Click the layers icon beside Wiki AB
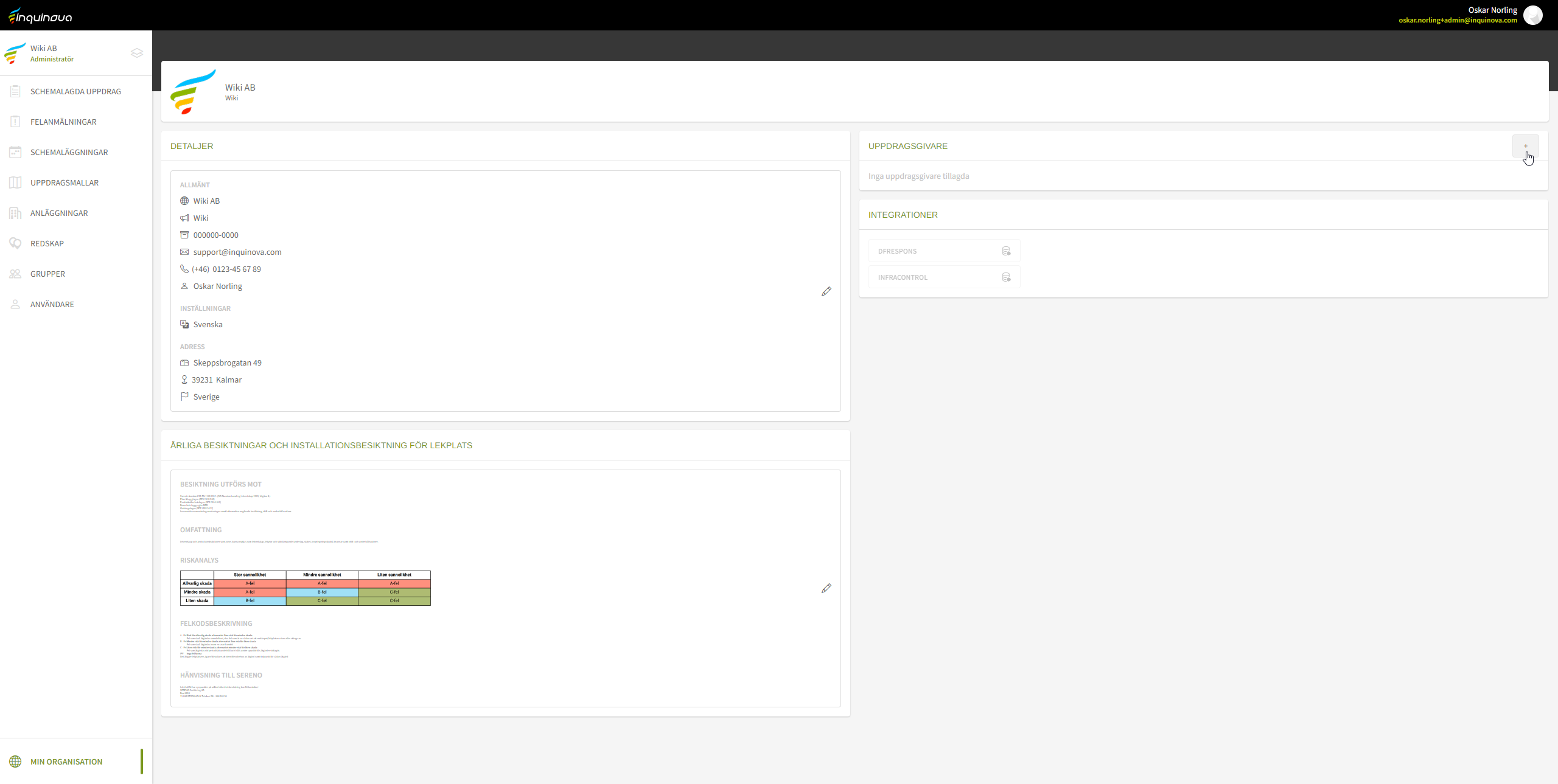This screenshot has width=1558, height=784. tap(137, 53)
